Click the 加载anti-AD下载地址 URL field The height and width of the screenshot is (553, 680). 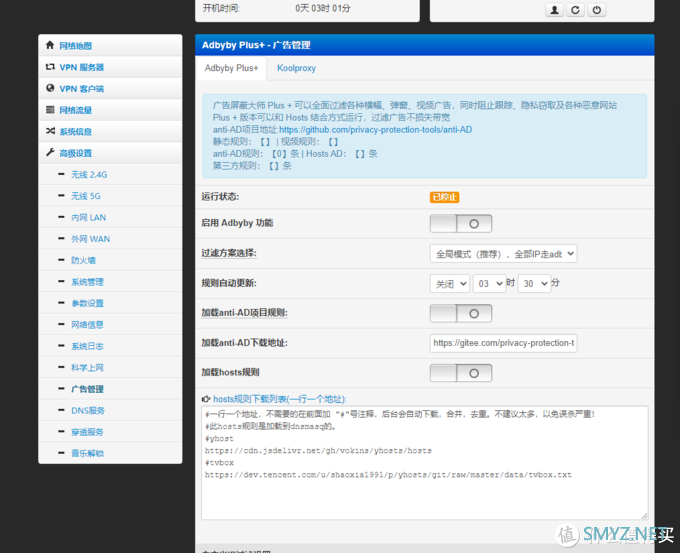pos(503,343)
